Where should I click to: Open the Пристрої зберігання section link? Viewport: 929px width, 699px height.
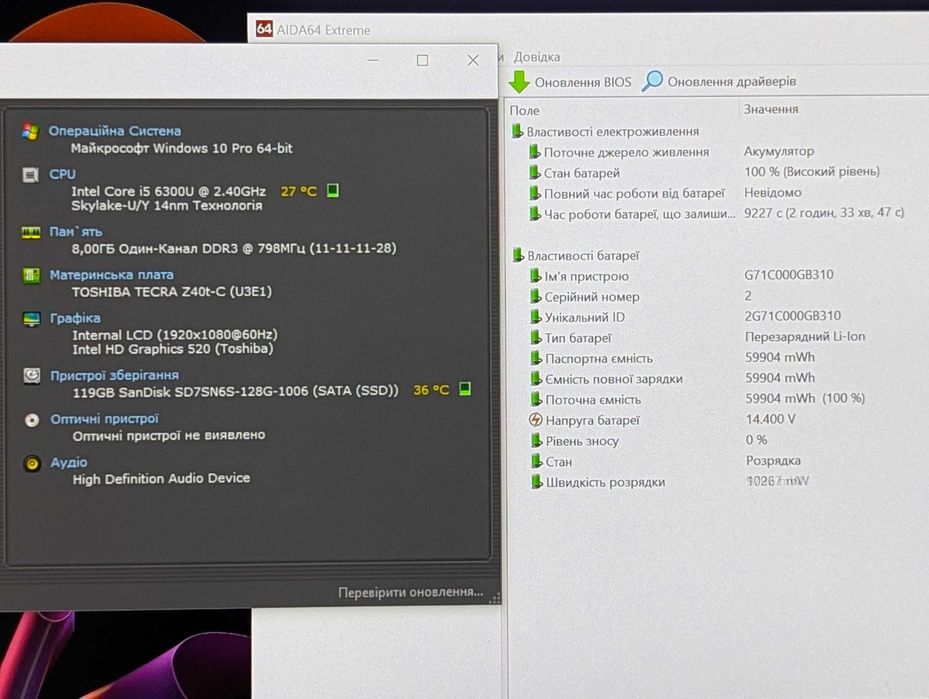coord(114,376)
